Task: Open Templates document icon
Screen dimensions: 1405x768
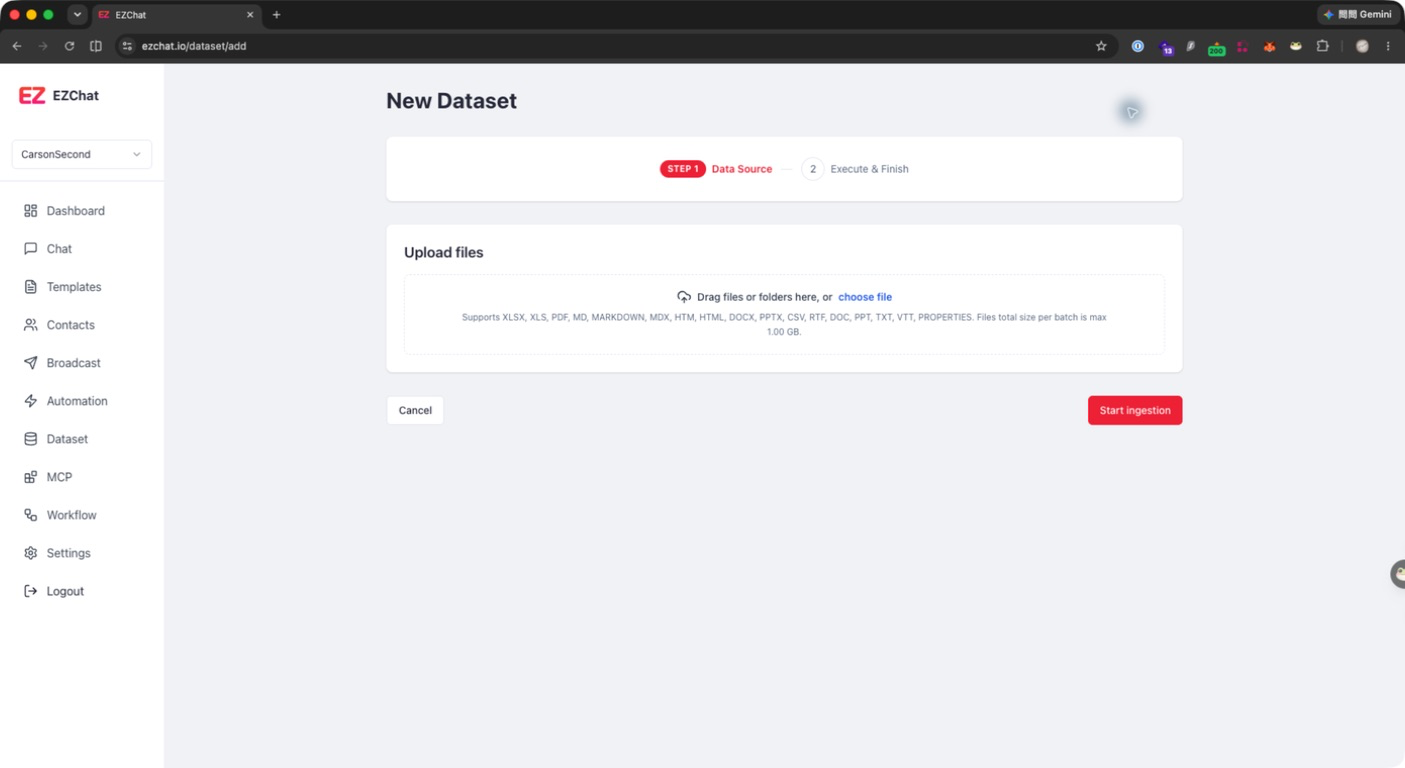Action: pos(30,287)
